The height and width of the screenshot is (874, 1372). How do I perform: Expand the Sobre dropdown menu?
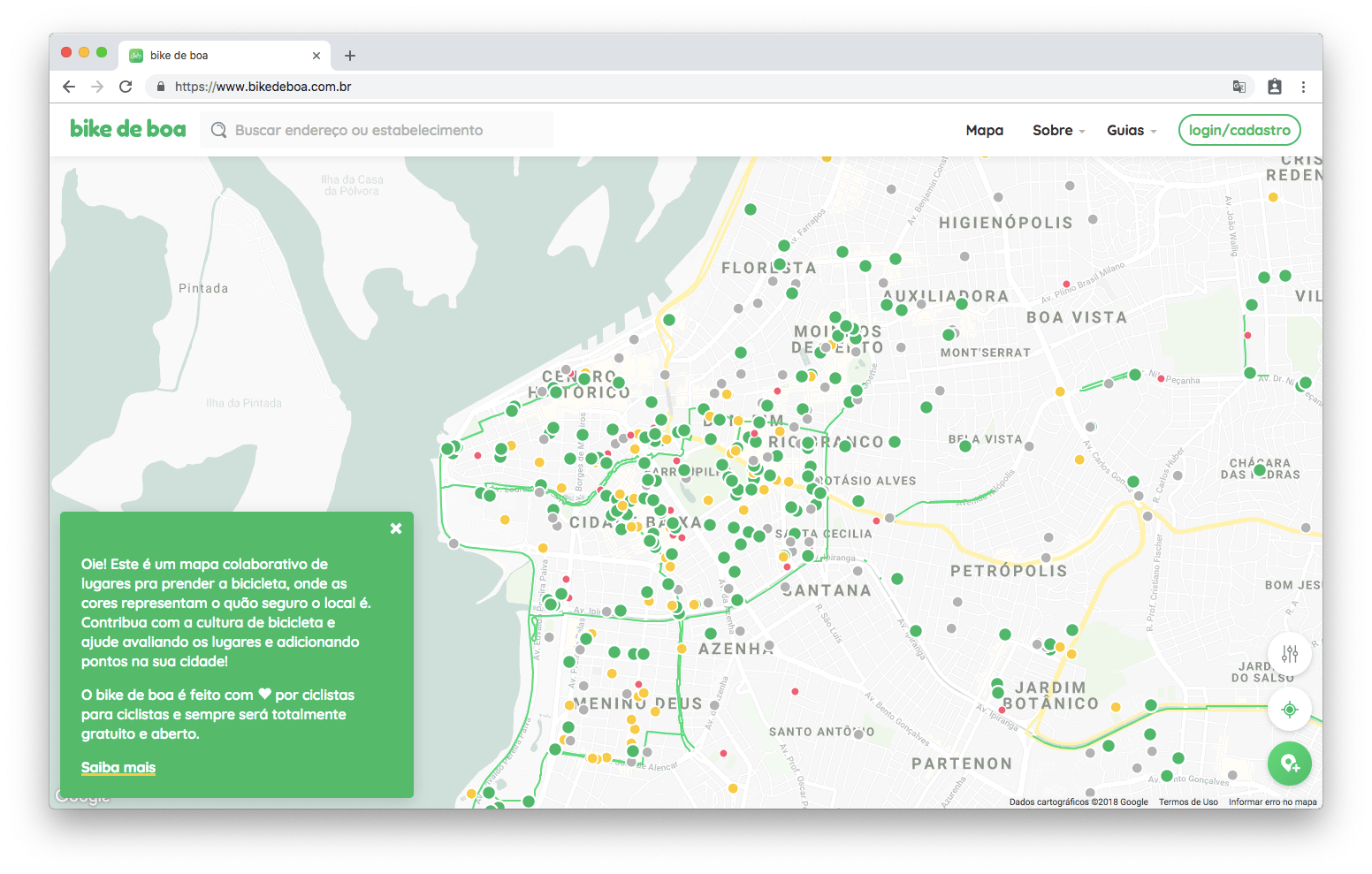pos(1058,131)
